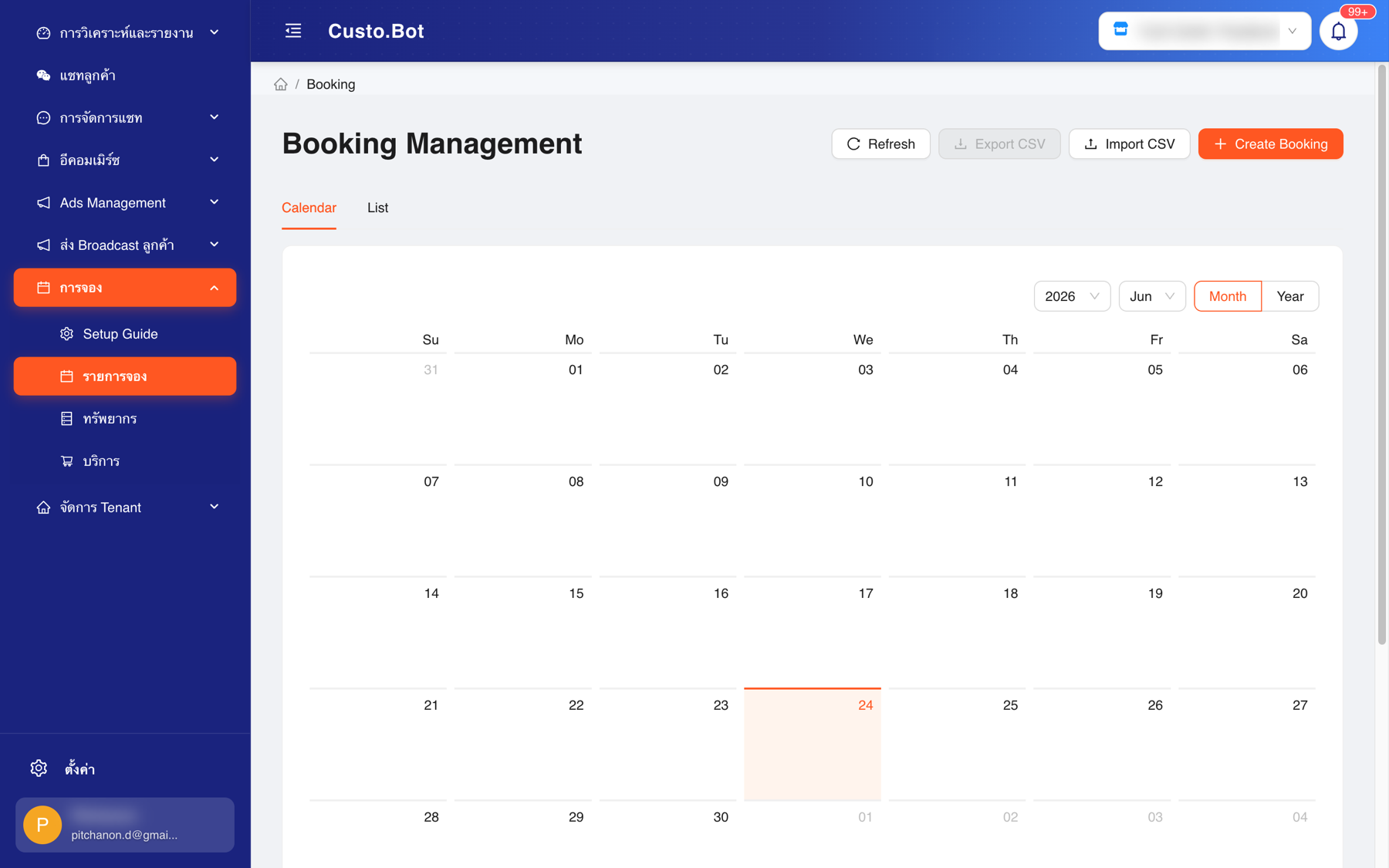
Task: Open user profile card pitchanon.d@gmai...
Action: [125, 825]
